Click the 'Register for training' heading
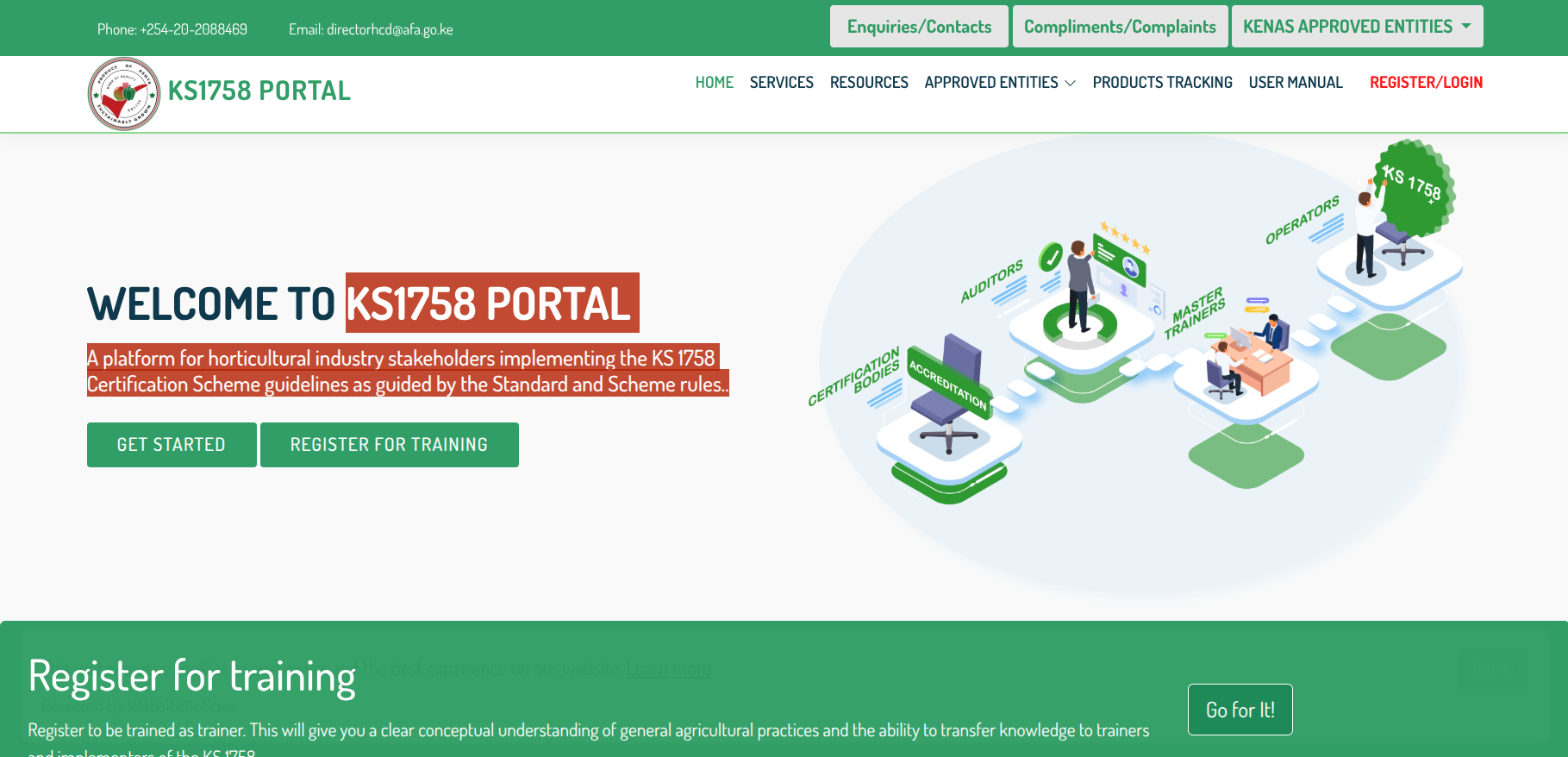This screenshot has width=1568, height=757. [x=191, y=677]
